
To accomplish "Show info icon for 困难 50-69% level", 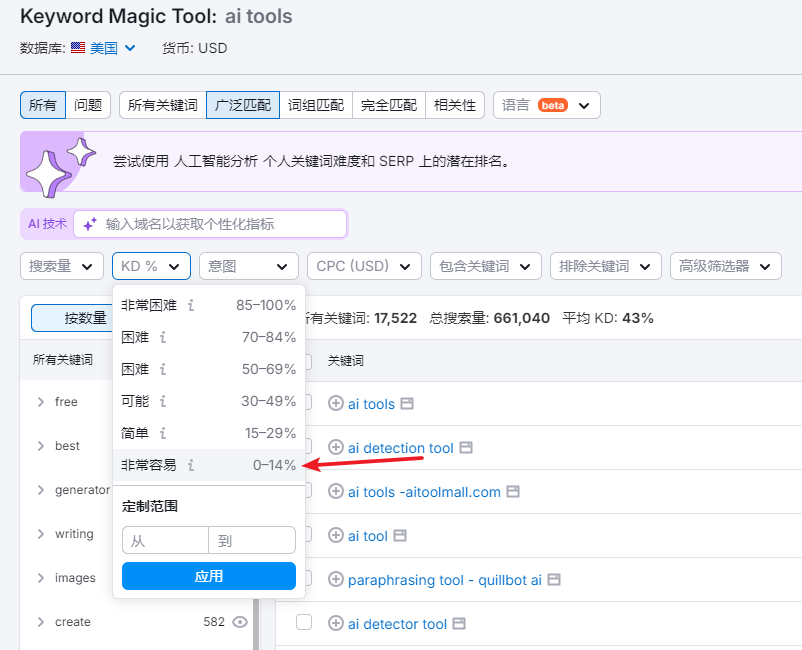I will pyautogui.click(x=163, y=369).
